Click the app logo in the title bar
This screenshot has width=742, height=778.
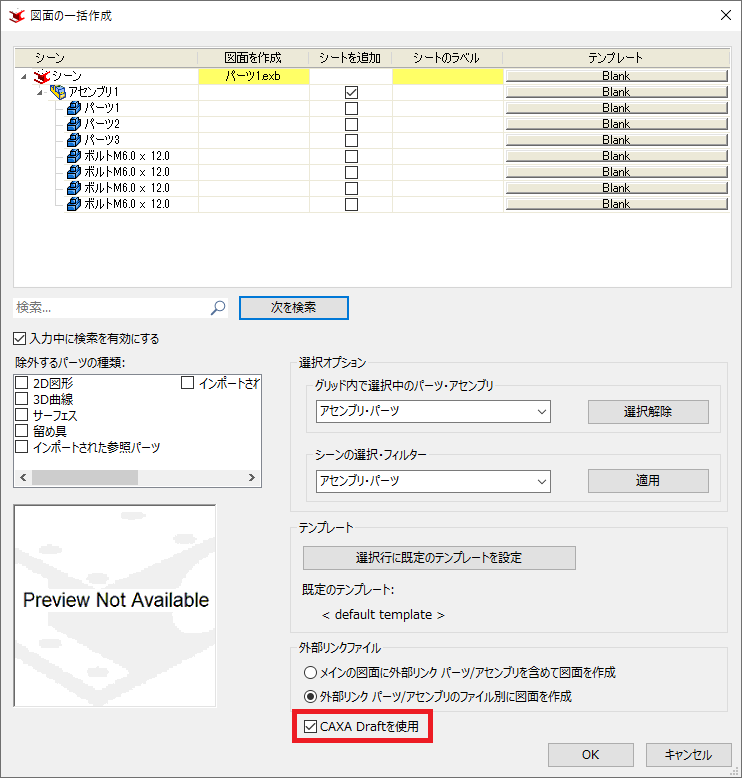[17, 16]
